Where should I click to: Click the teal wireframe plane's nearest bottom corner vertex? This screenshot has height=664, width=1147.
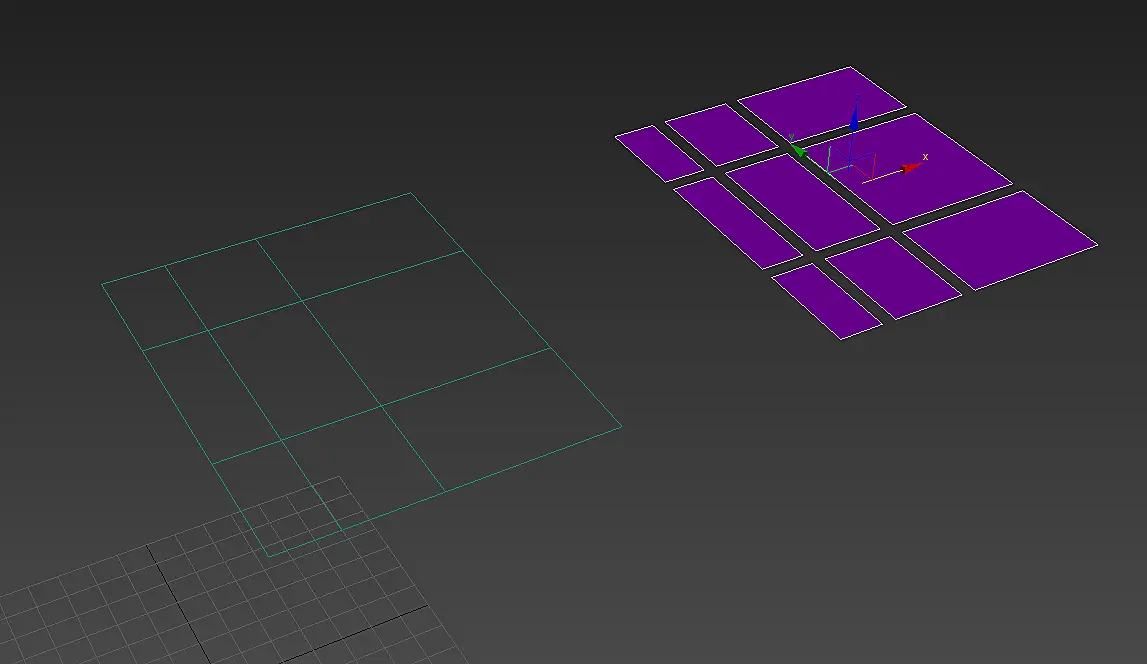click(x=268, y=557)
